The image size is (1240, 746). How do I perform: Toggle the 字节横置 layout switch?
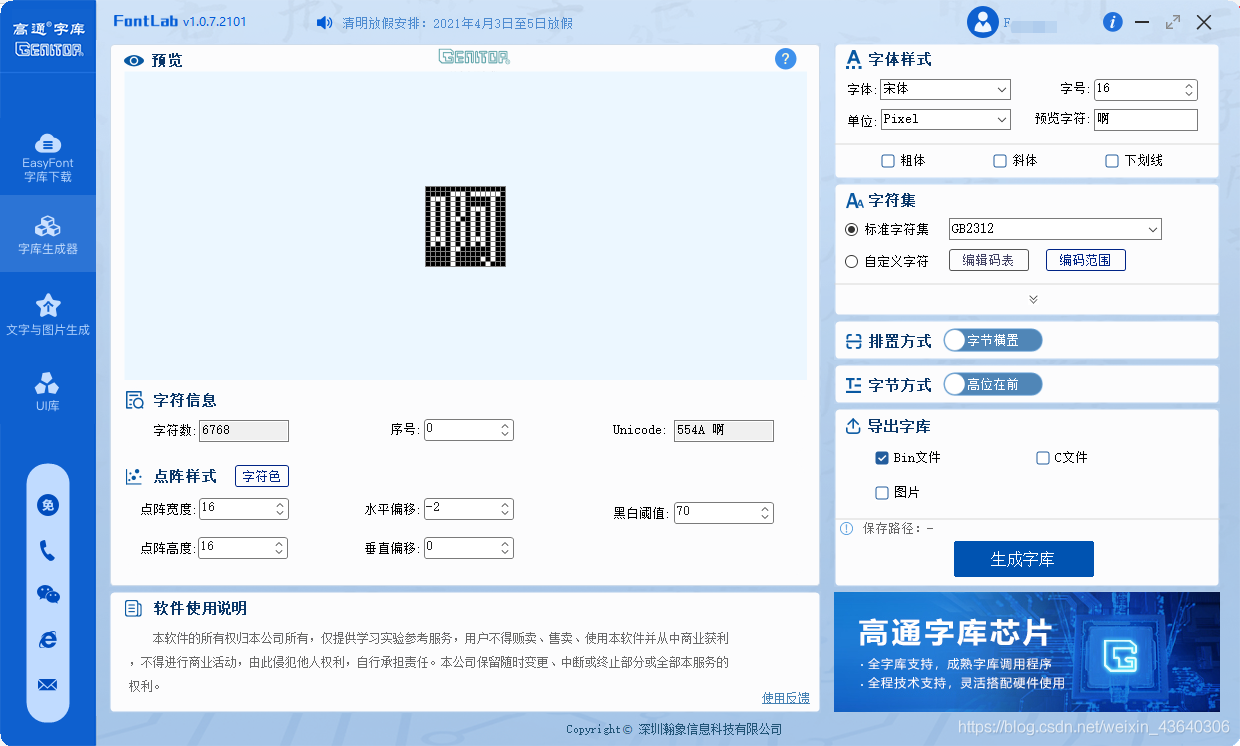[993, 341]
